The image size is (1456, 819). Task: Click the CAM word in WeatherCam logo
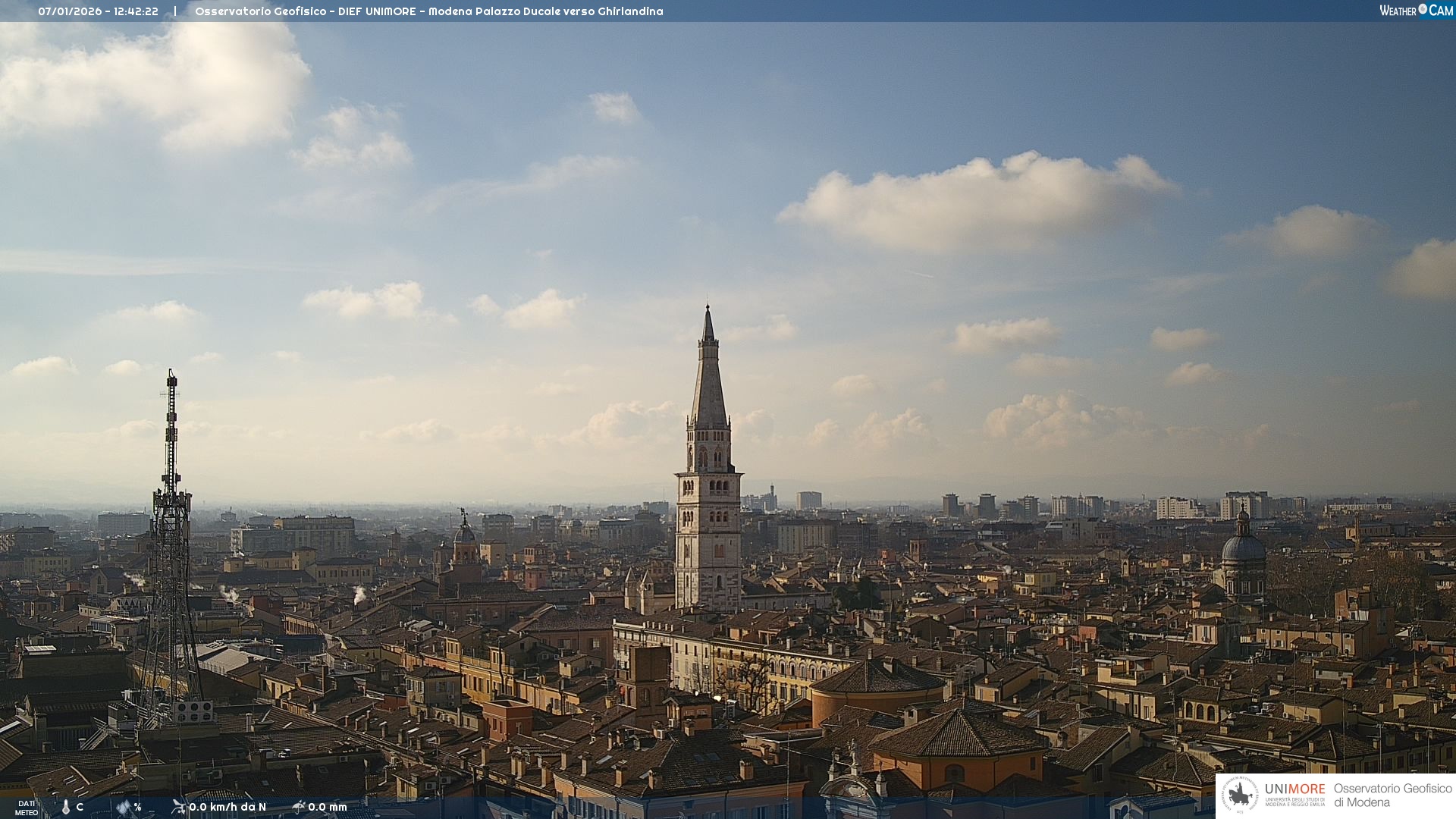tap(1441, 11)
